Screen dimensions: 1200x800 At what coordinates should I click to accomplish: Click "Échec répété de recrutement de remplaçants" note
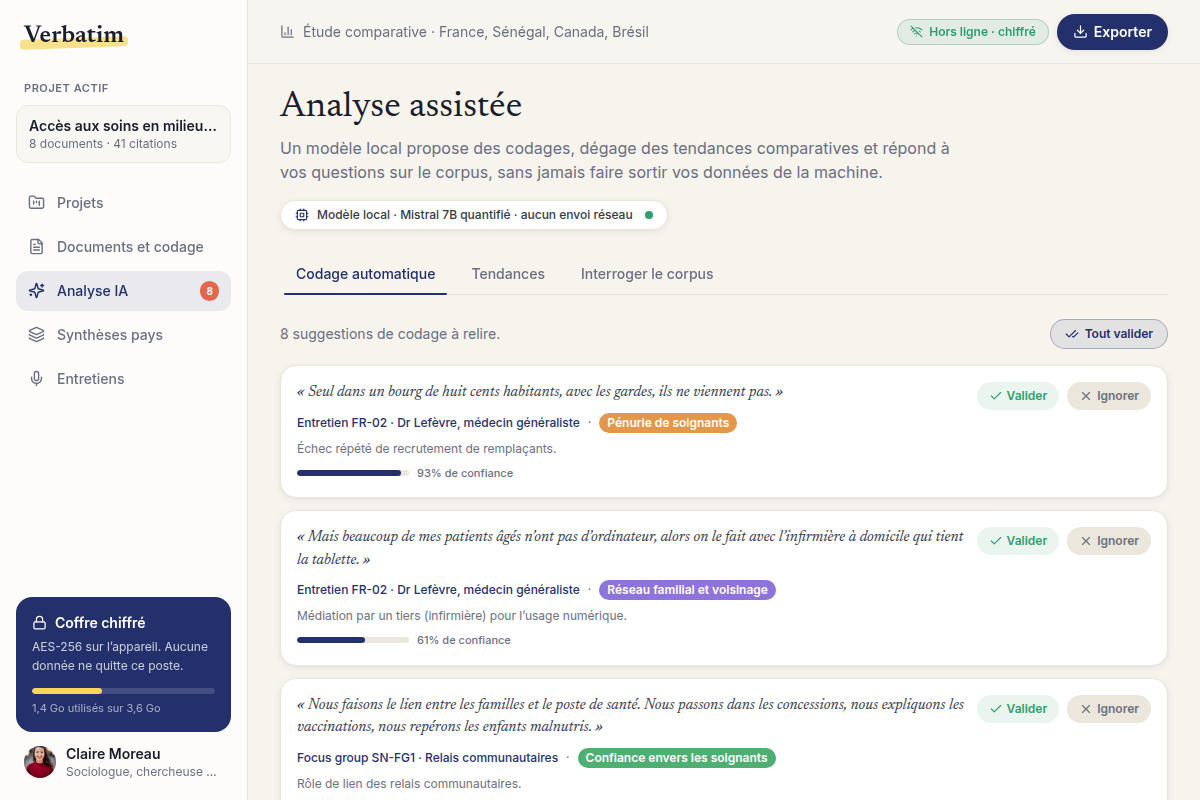(x=427, y=449)
